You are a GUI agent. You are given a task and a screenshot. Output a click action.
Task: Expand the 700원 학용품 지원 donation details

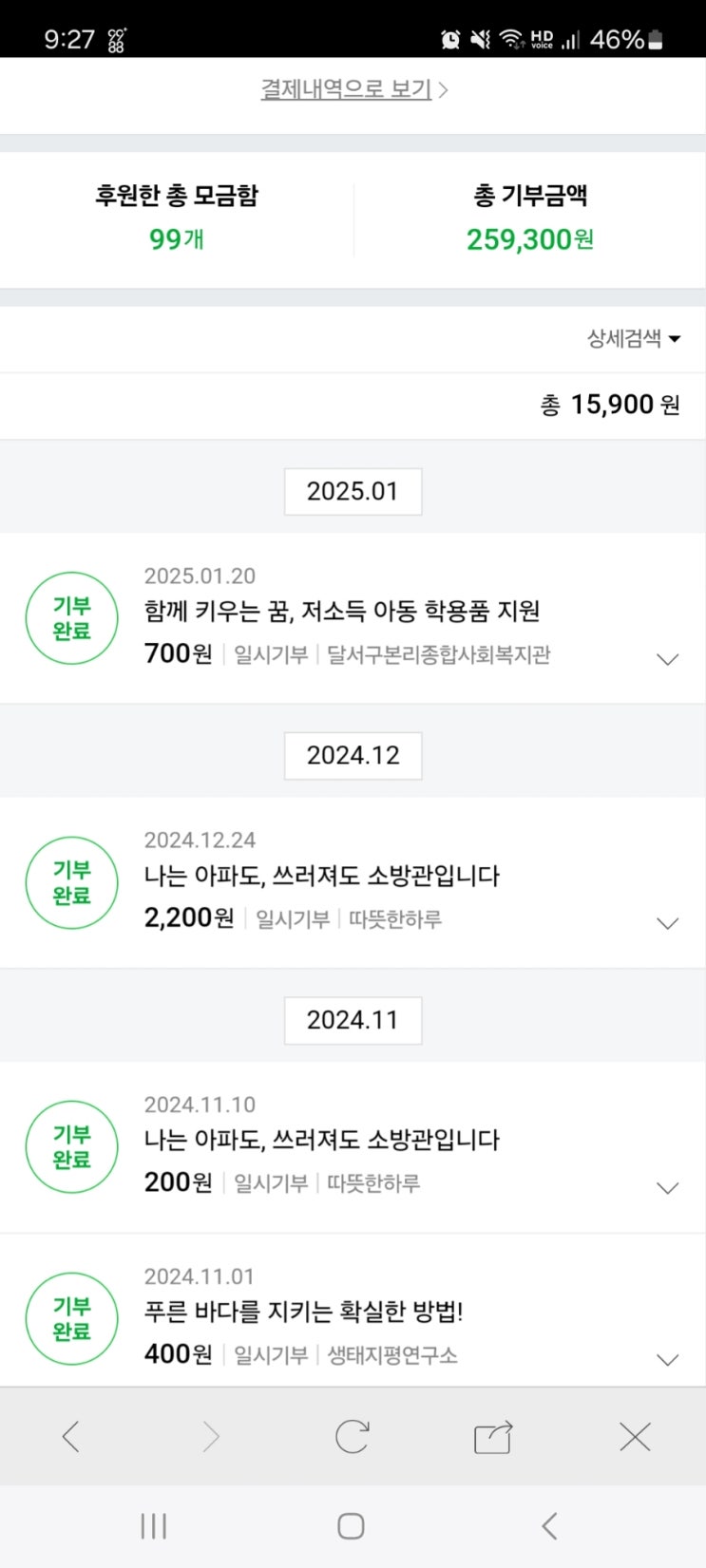[668, 659]
